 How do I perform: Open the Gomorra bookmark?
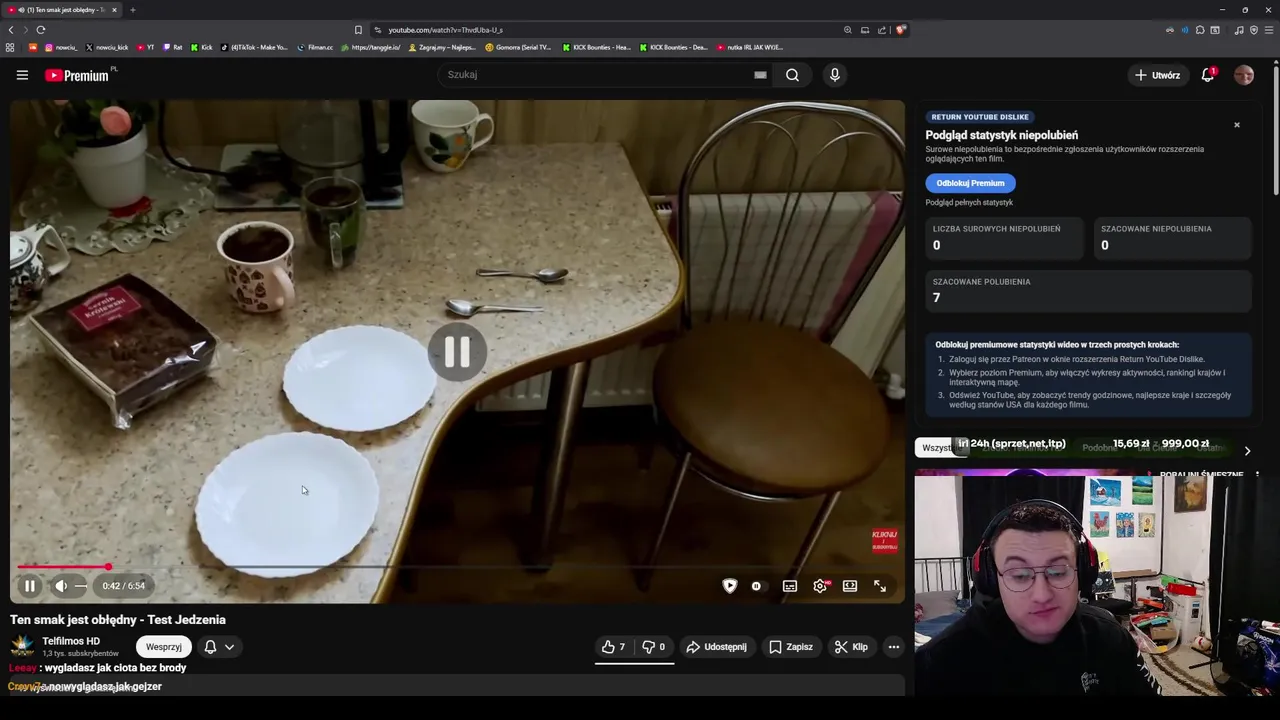519,47
